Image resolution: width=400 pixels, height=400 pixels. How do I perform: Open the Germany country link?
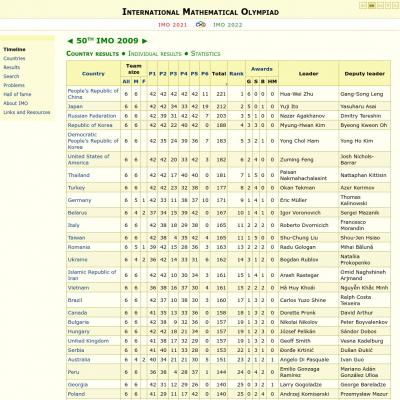[x=79, y=200]
